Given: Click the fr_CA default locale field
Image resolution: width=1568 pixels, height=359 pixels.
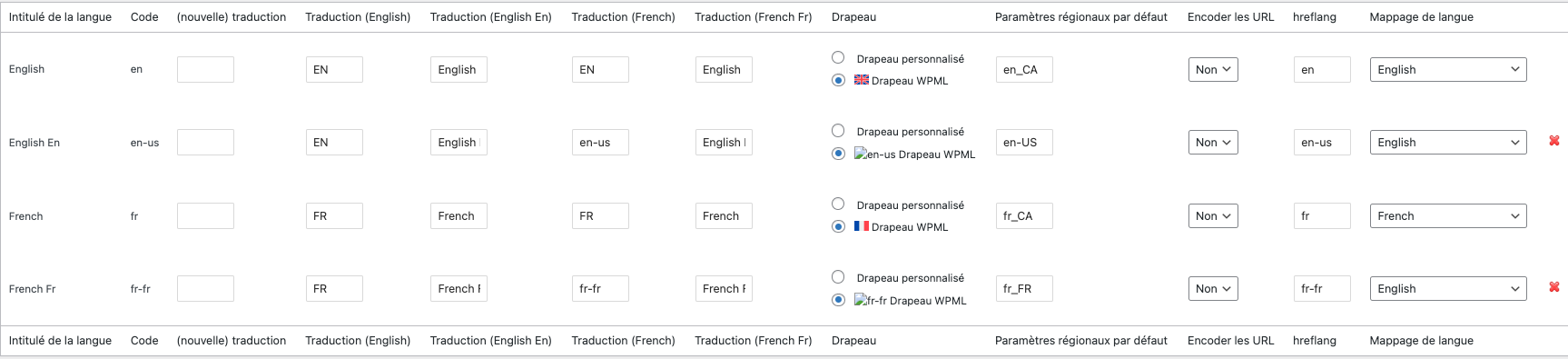Looking at the screenshot, I should click(1024, 215).
